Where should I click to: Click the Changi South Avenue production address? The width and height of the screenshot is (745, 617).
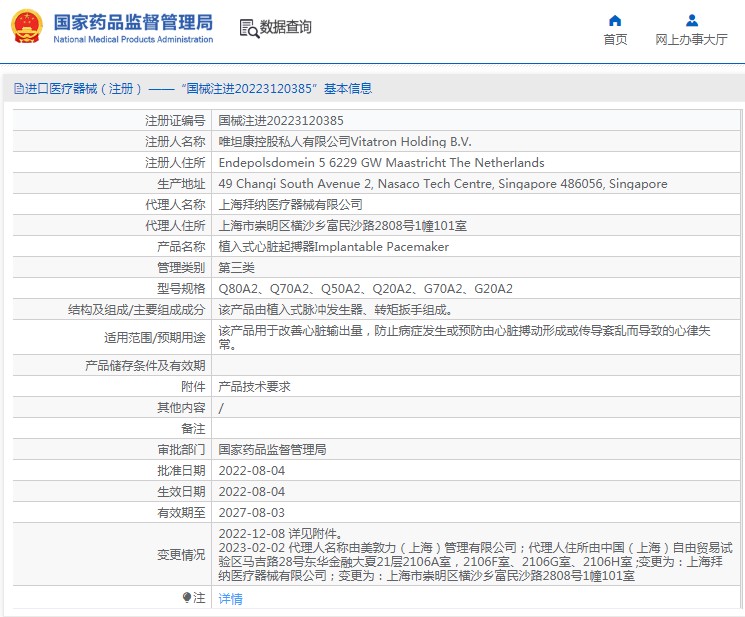click(x=442, y=184)
